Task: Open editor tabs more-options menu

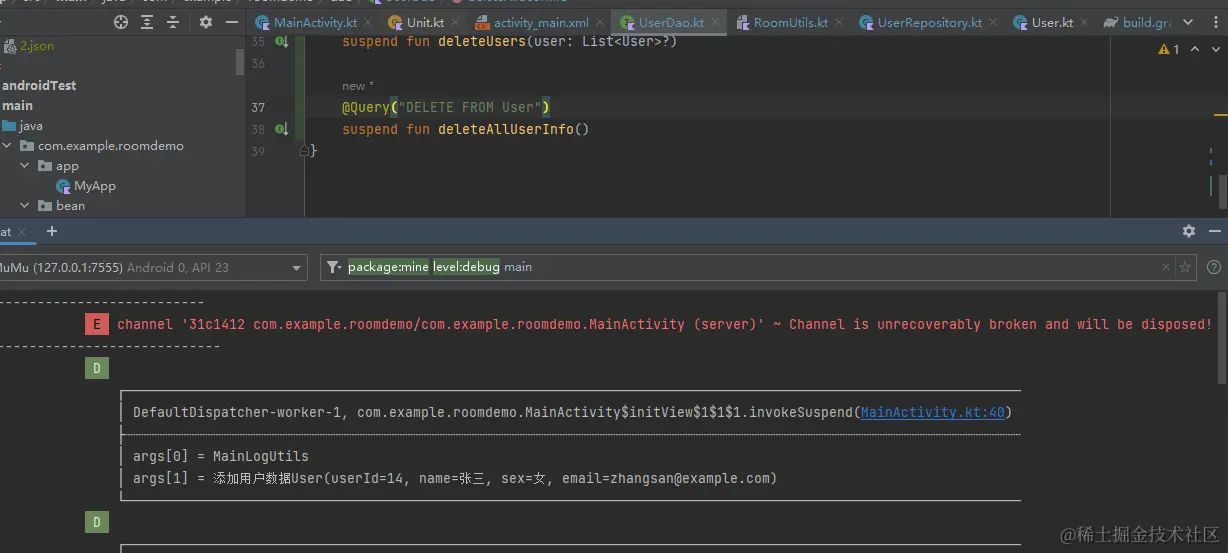Action: pos(1214,22)
